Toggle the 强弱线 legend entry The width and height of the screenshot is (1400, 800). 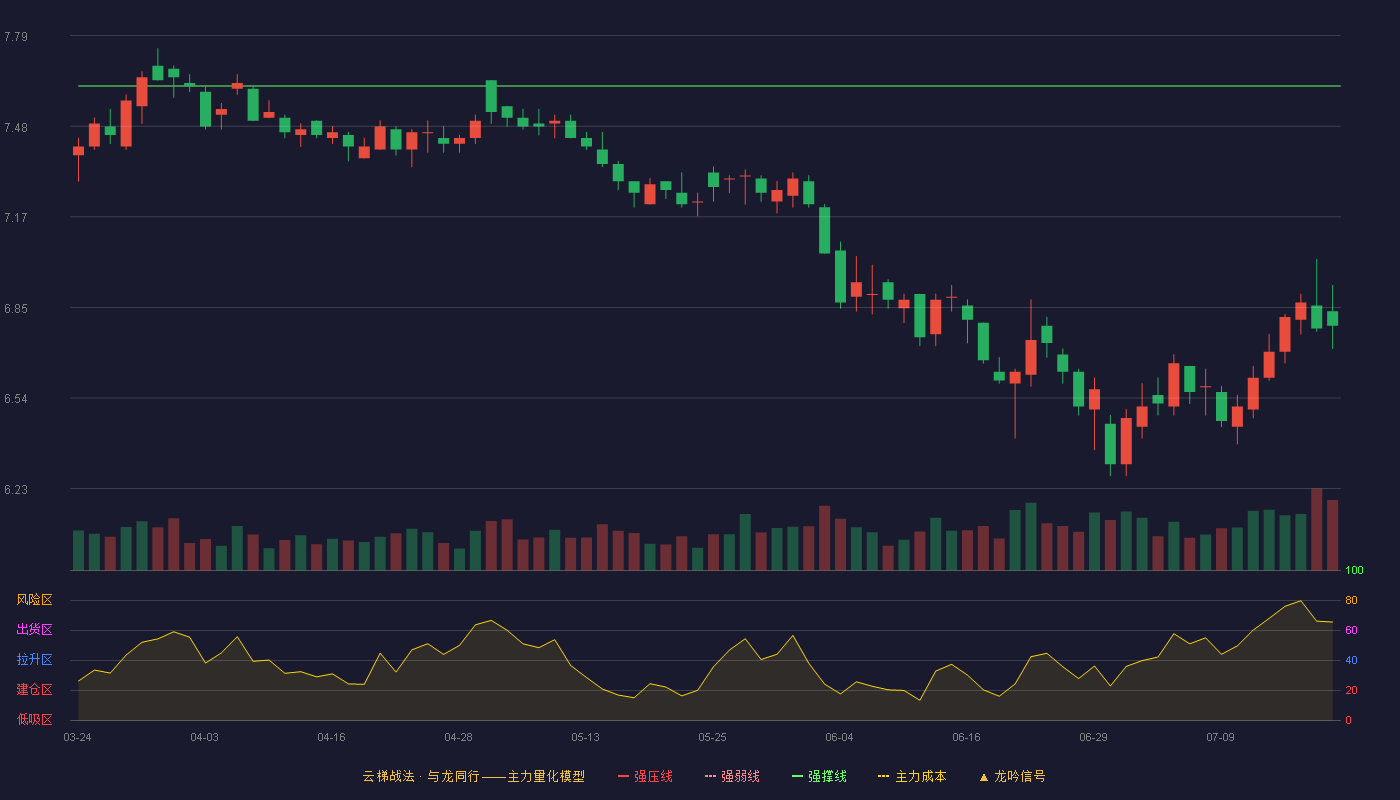click(732, 776)
